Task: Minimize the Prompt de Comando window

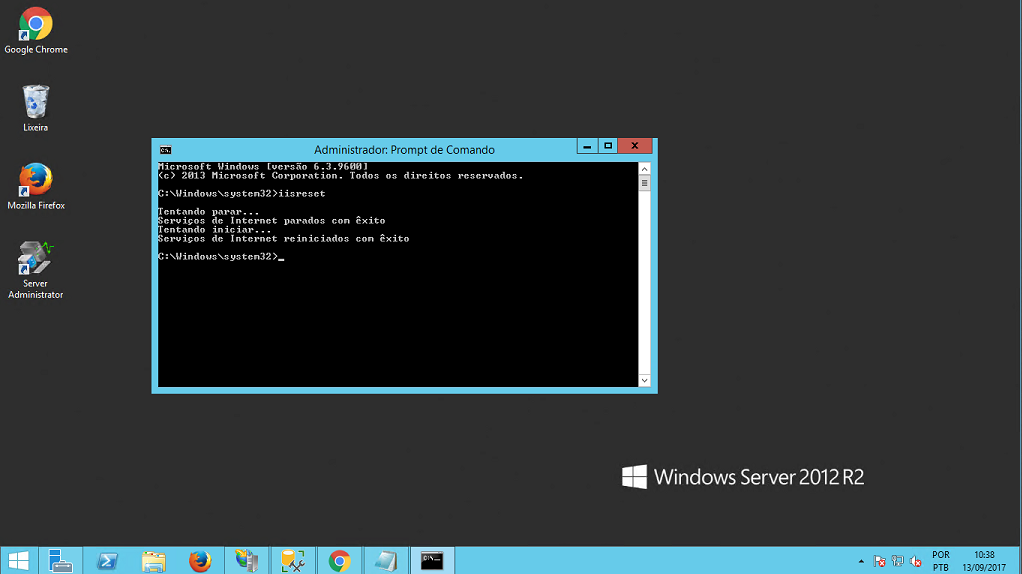Action: [x=587, y=146]
